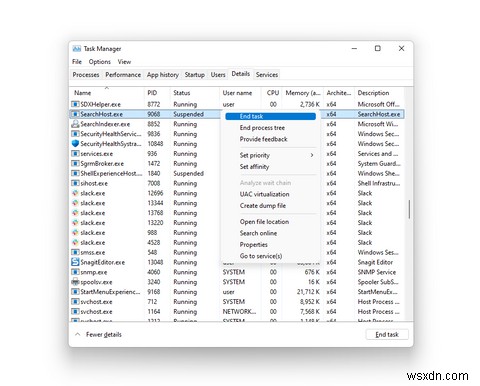Click the Slack icon for PID 13768
This screenshot has width=480, height=386.
(75, 213)
